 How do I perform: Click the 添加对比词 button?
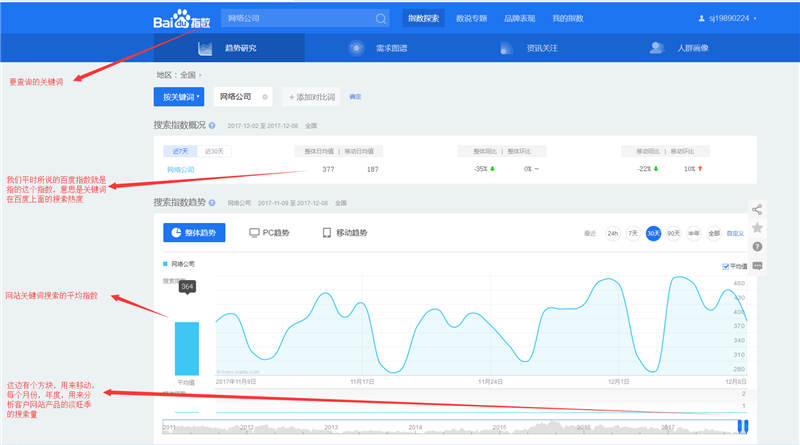pos(312,97)
